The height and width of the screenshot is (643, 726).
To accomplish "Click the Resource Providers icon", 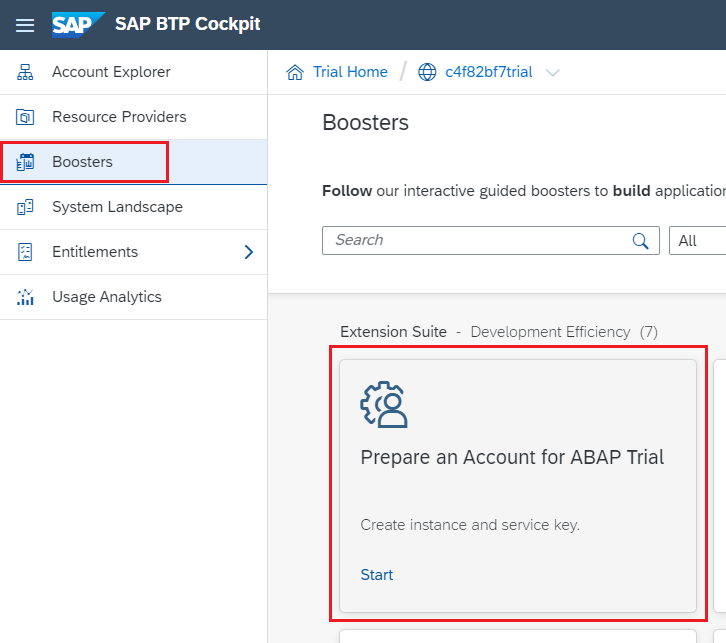I will 25,117.
